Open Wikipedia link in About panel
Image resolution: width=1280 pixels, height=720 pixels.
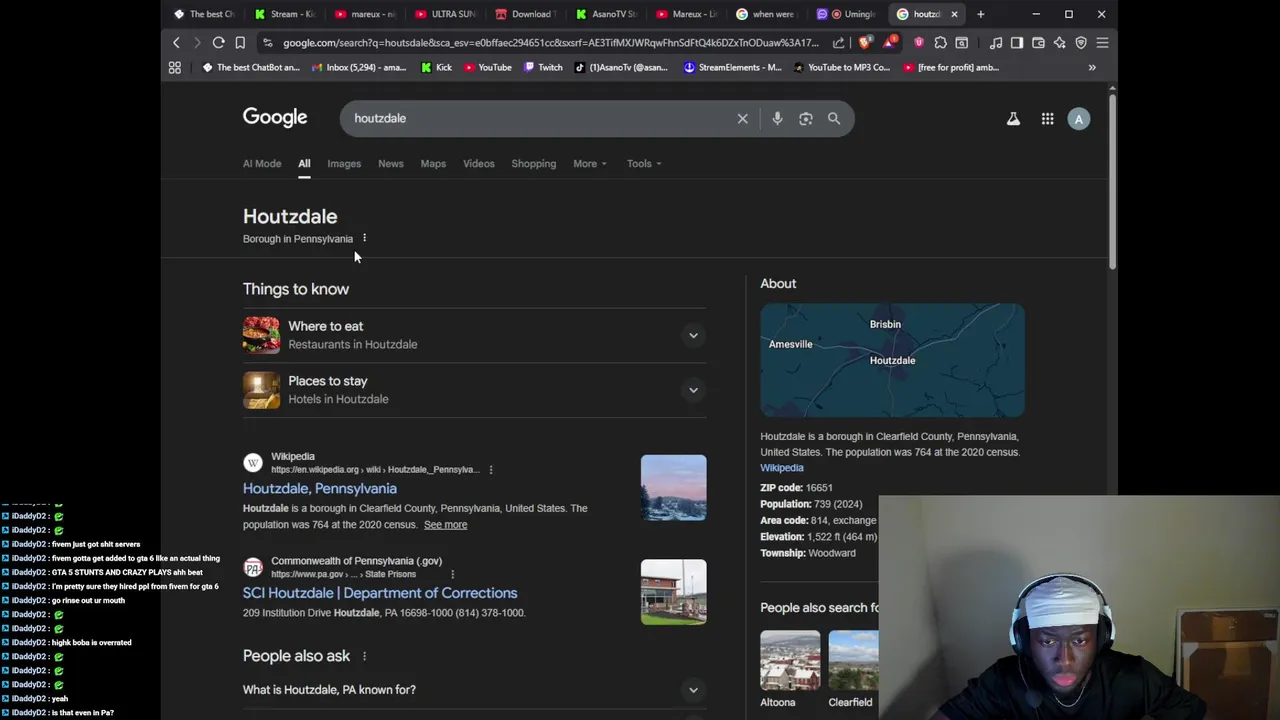782,468
